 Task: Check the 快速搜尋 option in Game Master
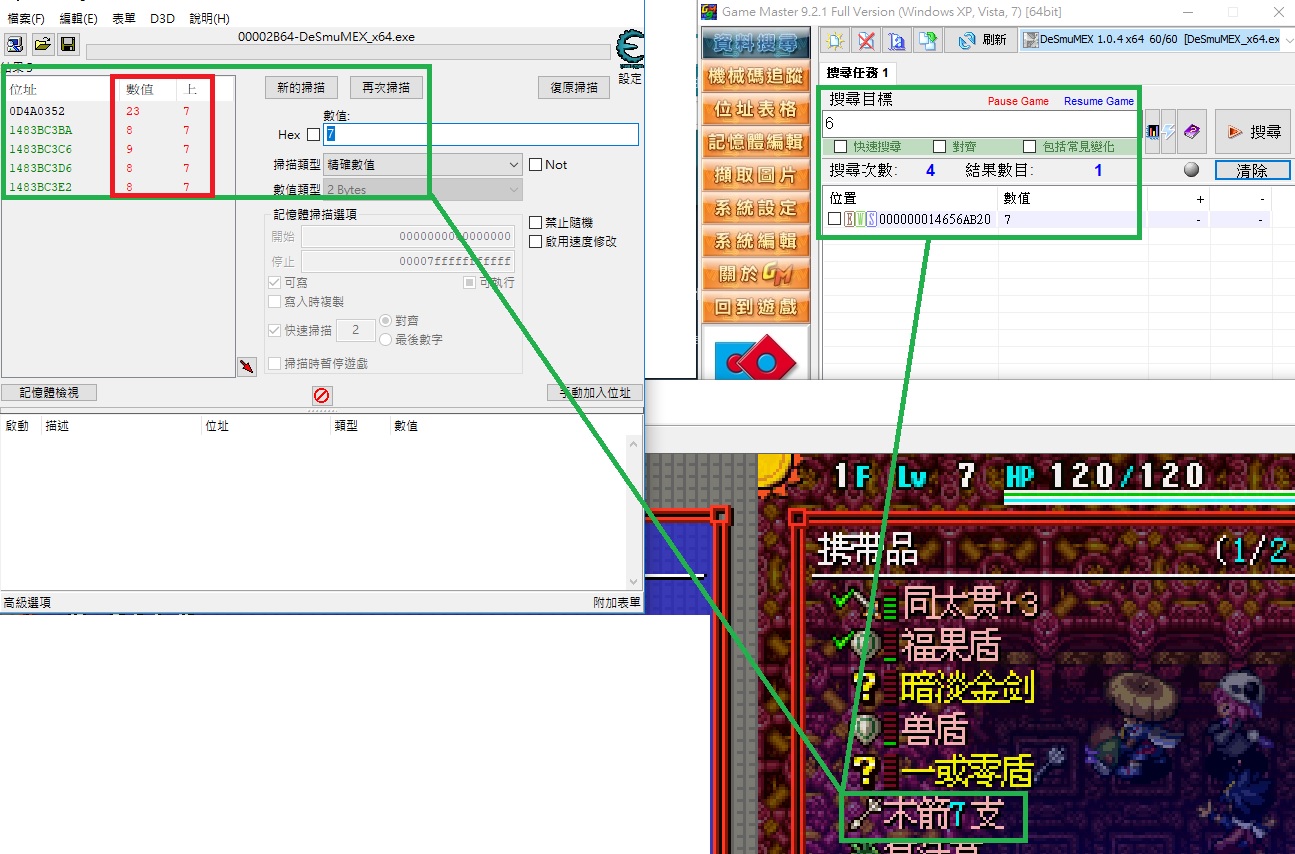coord(840,147)
